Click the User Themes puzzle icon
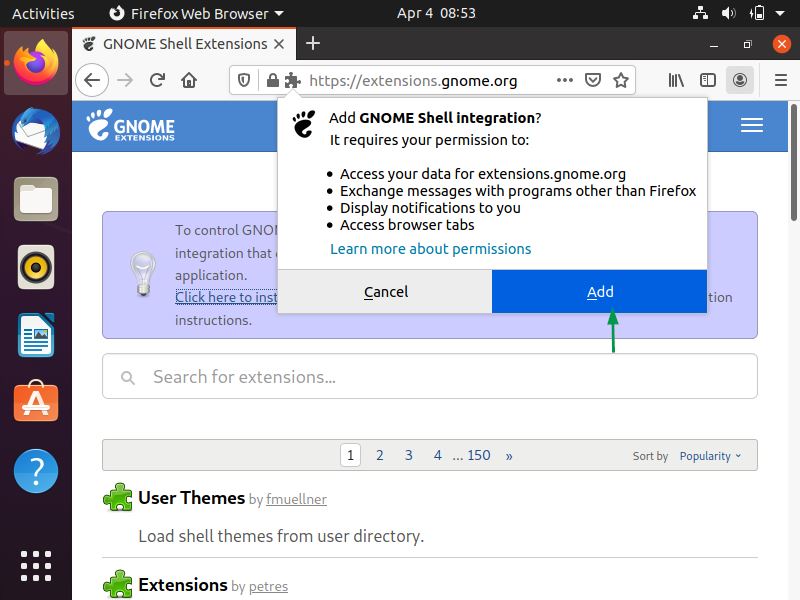The height and width of the screenshot is (600, 800). click(x=118, y=497)
